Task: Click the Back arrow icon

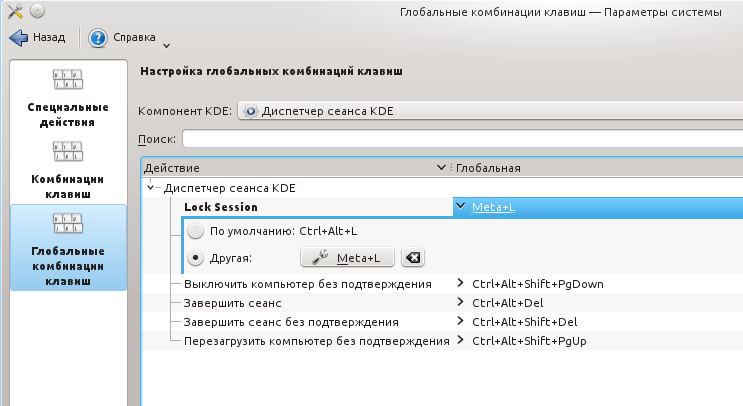Action: (x=19, y=37)
